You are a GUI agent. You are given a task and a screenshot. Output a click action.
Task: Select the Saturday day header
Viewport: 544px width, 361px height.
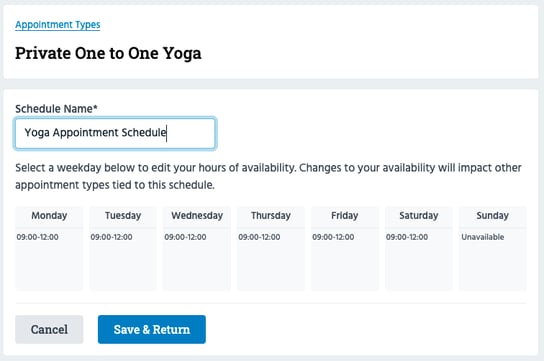419,216
